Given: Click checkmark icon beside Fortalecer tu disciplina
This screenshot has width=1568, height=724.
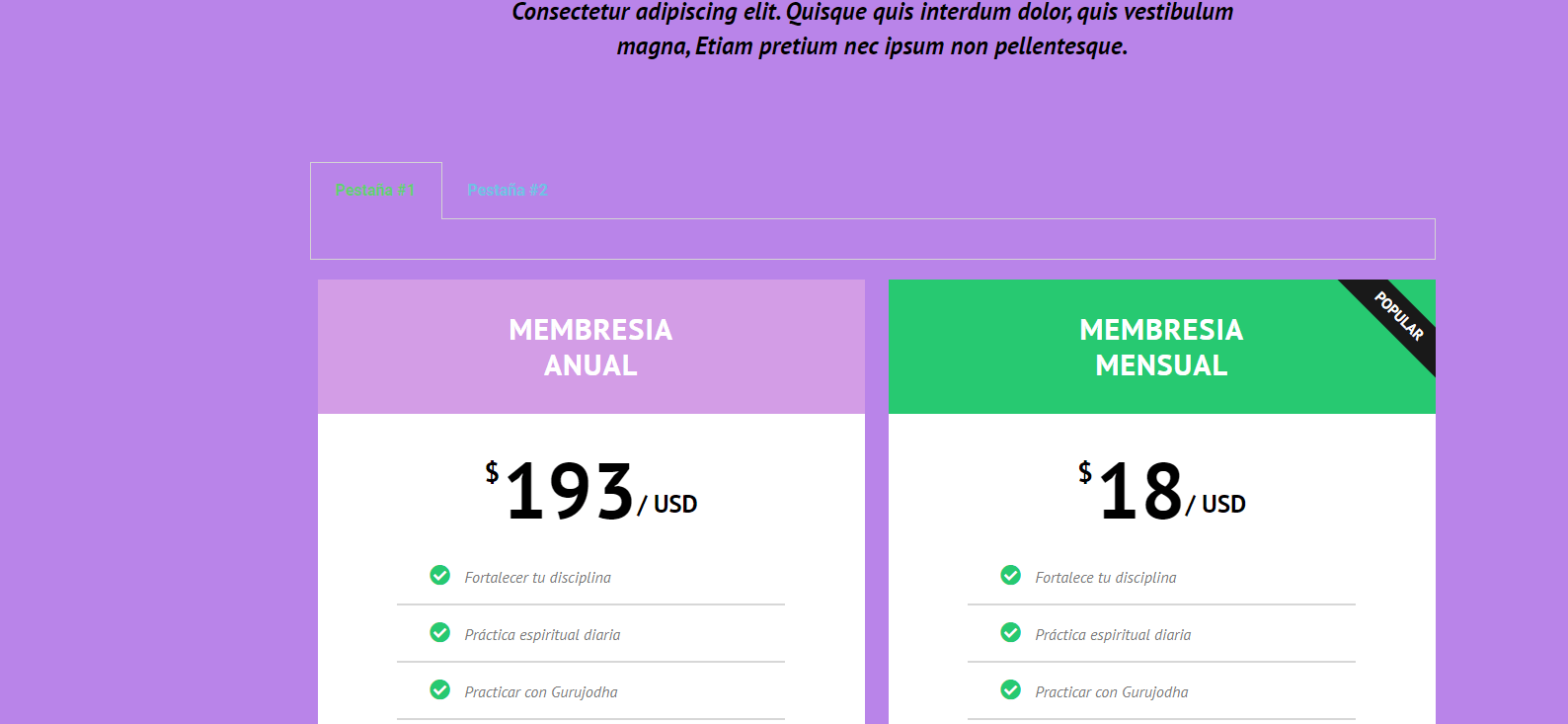Looking at the screenshot, I should coord(440,576).
